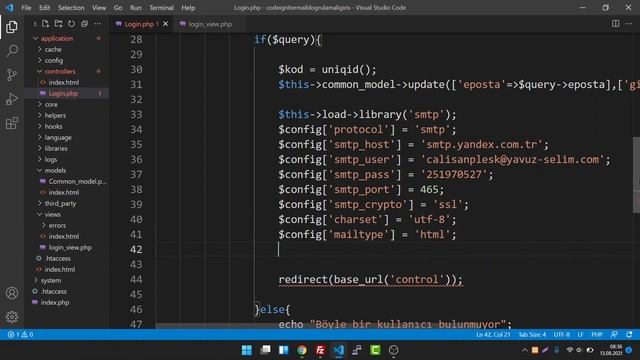Open errors and warnings count in status bar

coord(20,334)
